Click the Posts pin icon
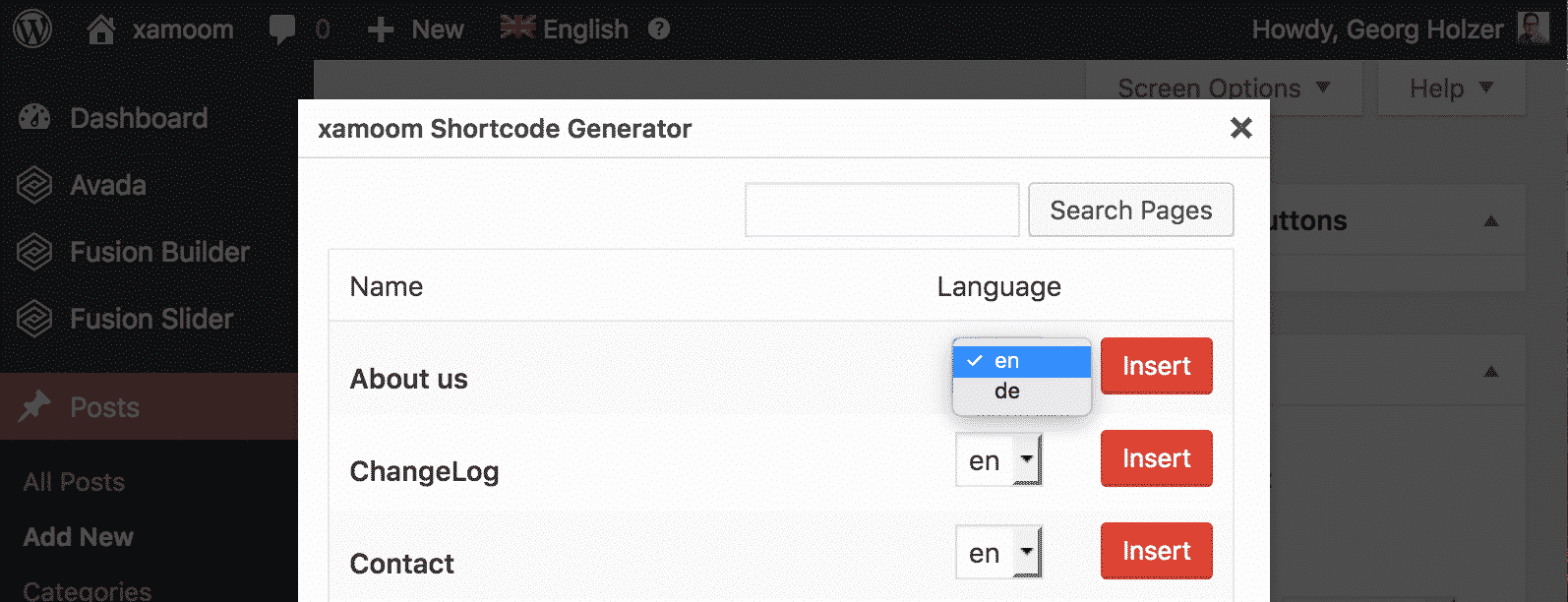This screenshot has width=1568, height=602. pos(34,405)
